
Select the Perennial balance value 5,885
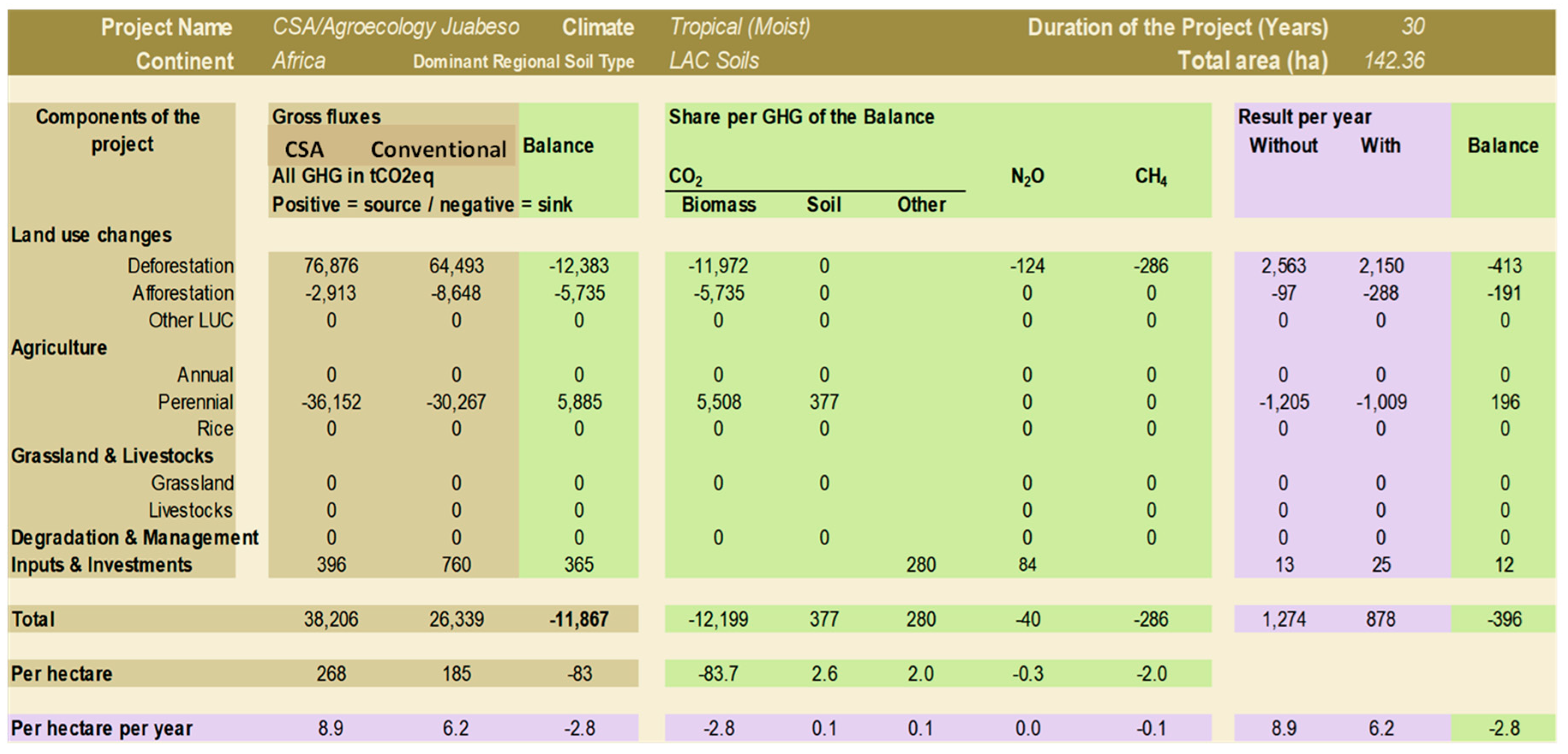pos(579,402)
